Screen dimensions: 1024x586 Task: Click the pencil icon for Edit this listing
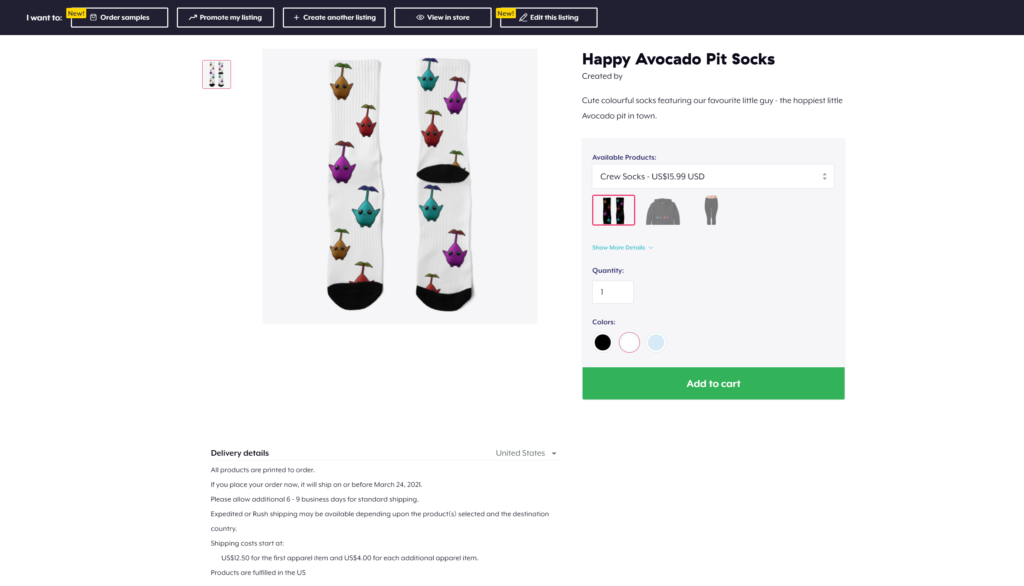point(523,18)
